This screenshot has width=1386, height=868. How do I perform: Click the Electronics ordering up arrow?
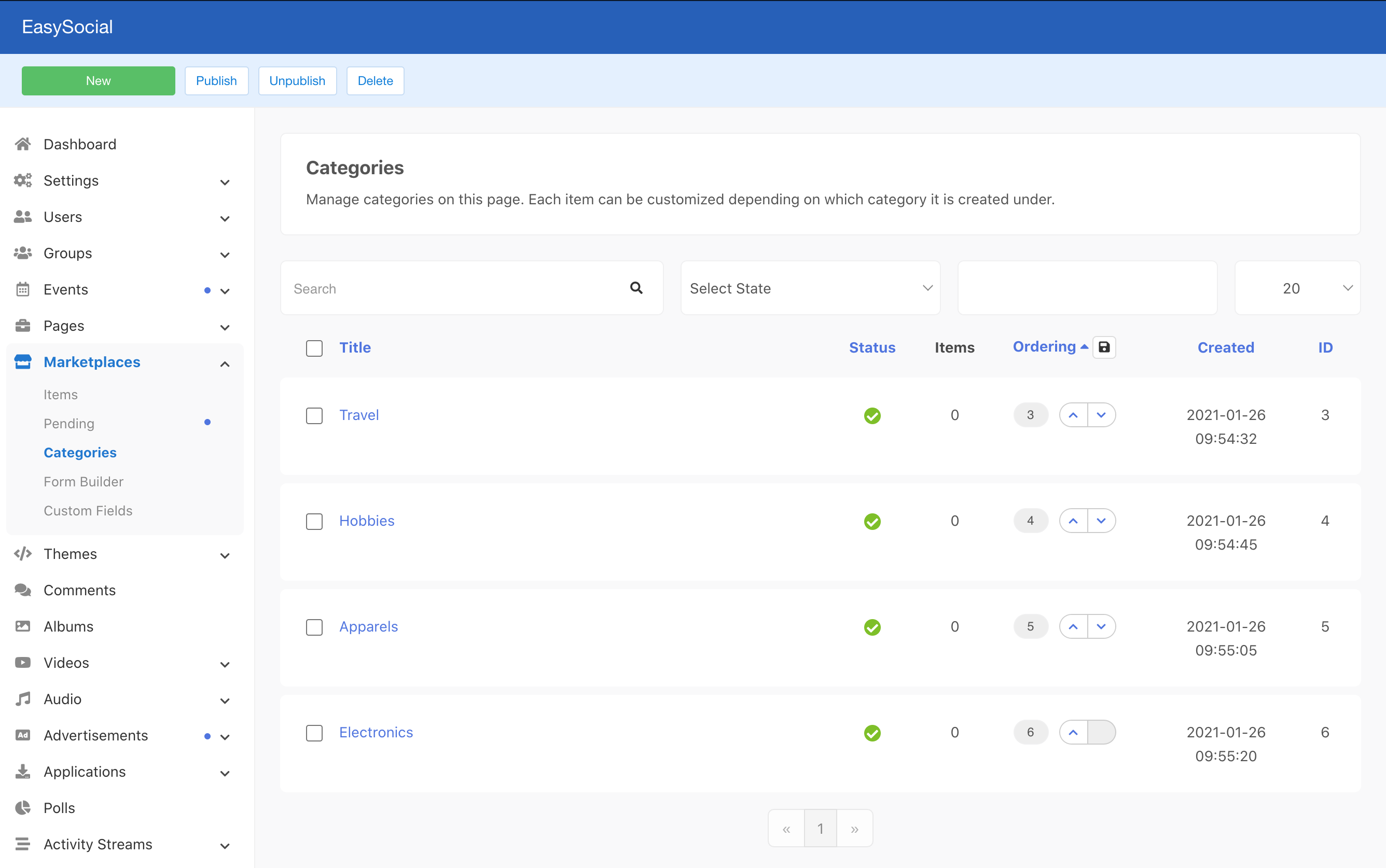point(1073,732)
